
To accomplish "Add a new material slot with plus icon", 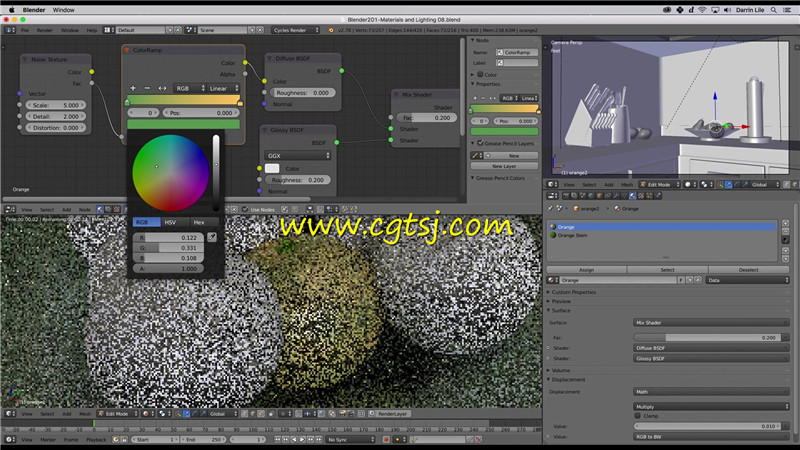I will click(x=785, y=223).
